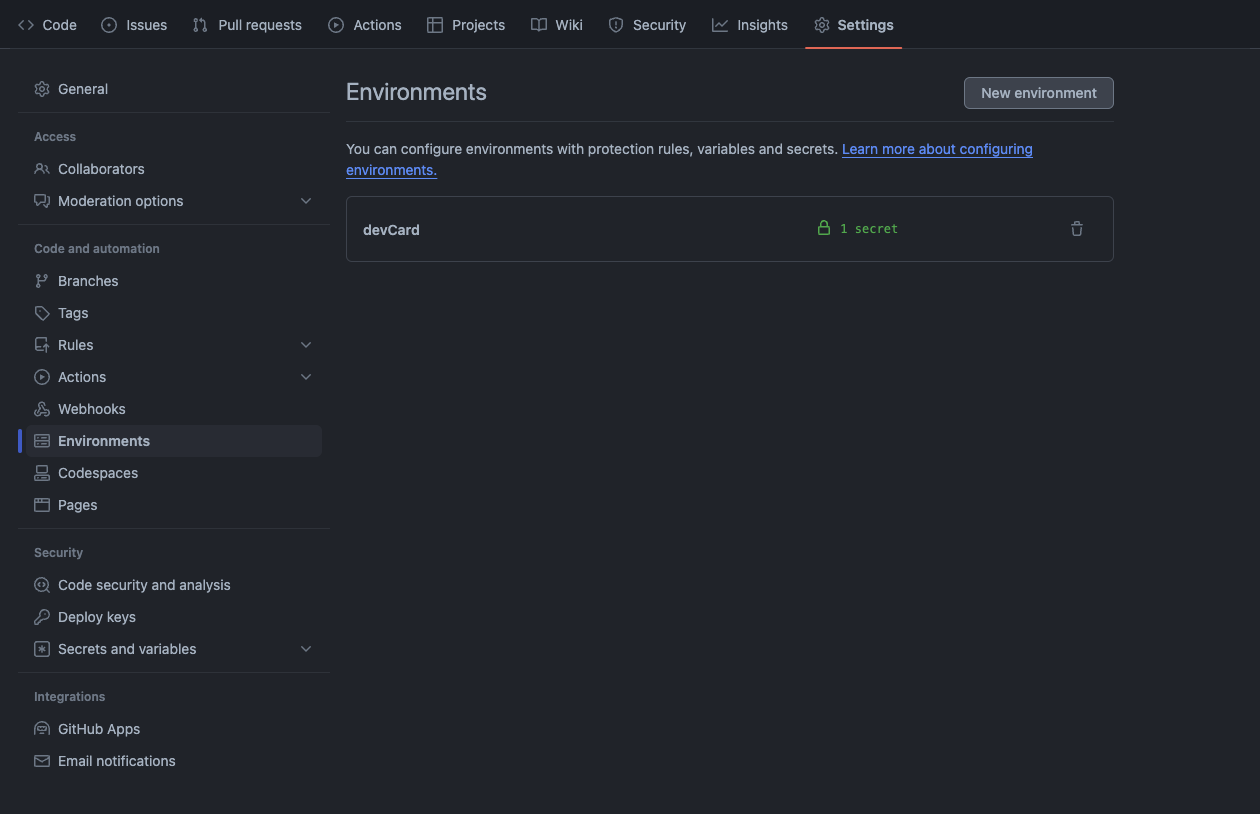This screenshot has height=814, width=1260.
Task: Expand Secrets and variables chevron
Action: [306, 649]
